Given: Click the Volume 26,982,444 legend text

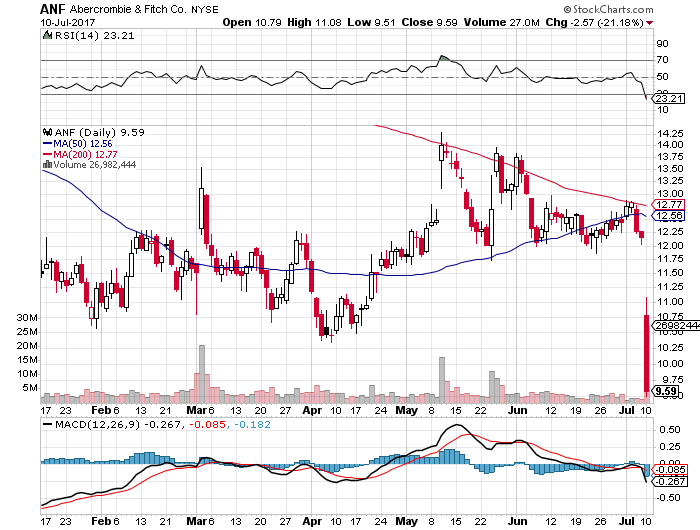Looking at the screenshot, I should pos(95,165).
